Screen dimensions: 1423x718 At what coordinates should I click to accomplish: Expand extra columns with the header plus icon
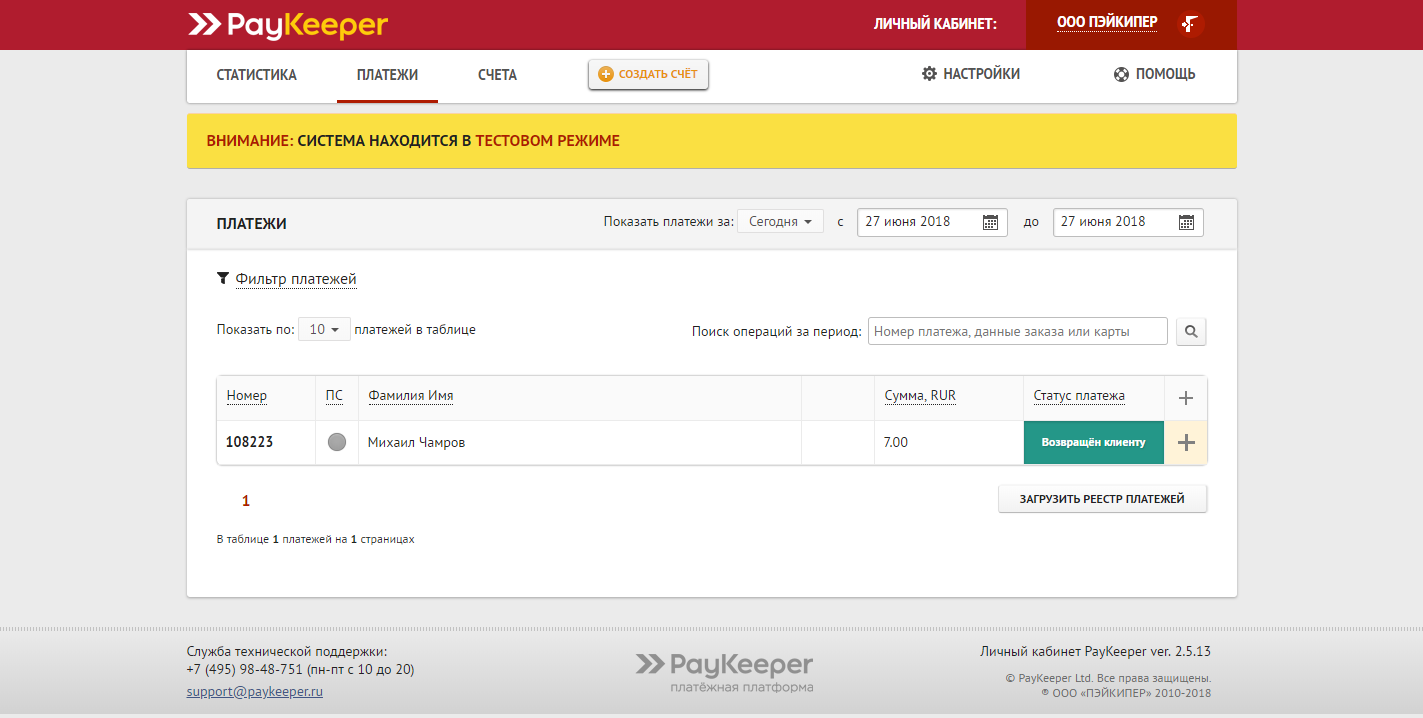[x=1185, y=397]
